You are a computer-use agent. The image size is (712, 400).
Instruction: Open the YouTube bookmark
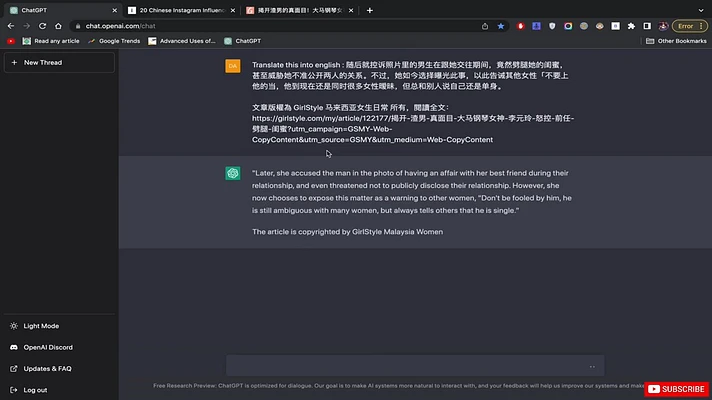(x=11, y=41)
